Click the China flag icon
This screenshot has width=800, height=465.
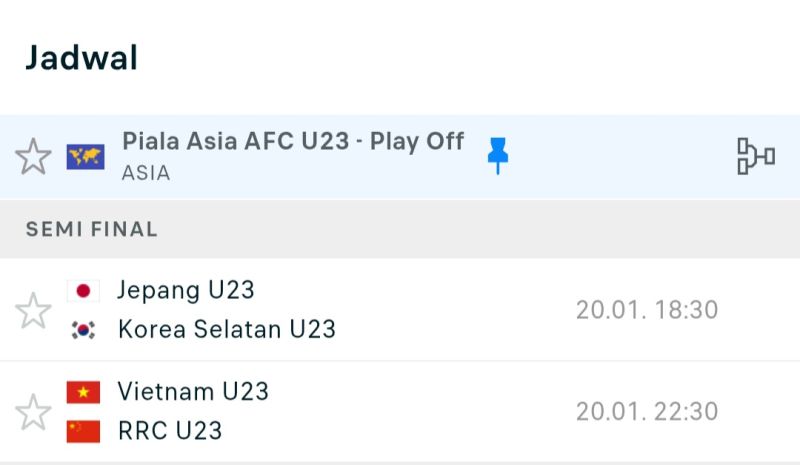pyautogui.click(x=84, y=431)
